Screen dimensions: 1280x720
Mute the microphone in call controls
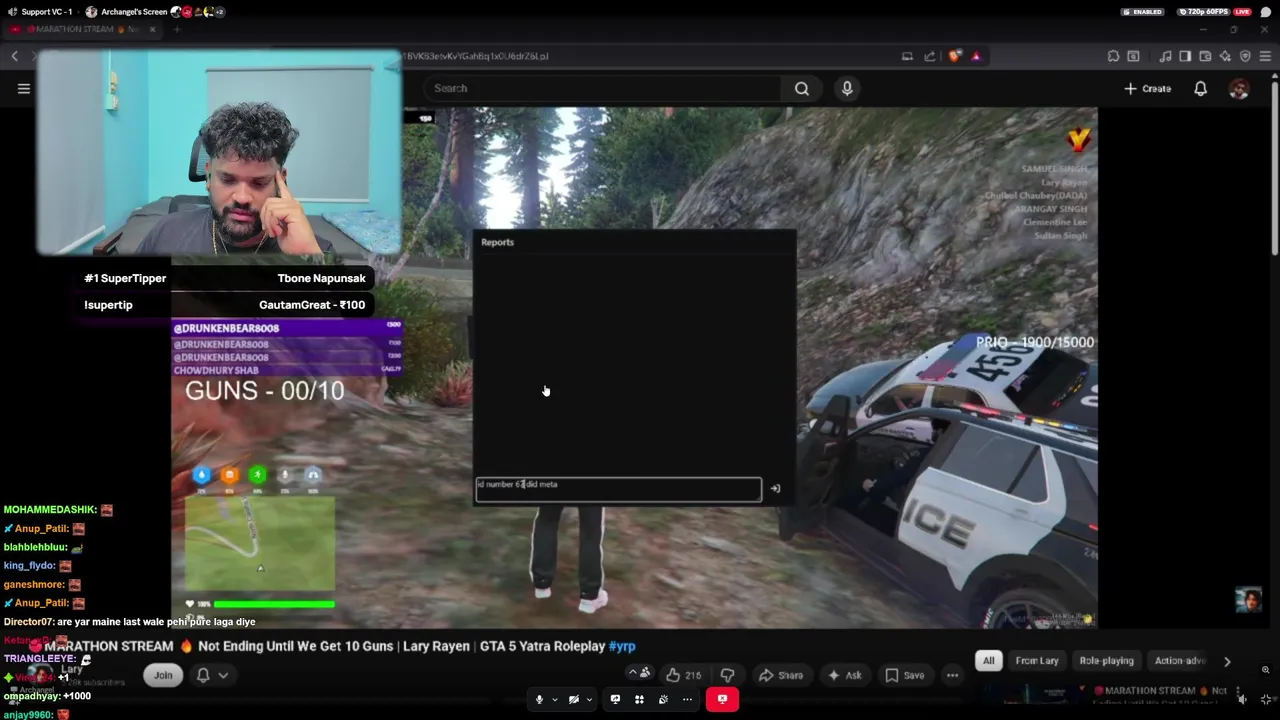pyautogui.click(x=539, y=699)
